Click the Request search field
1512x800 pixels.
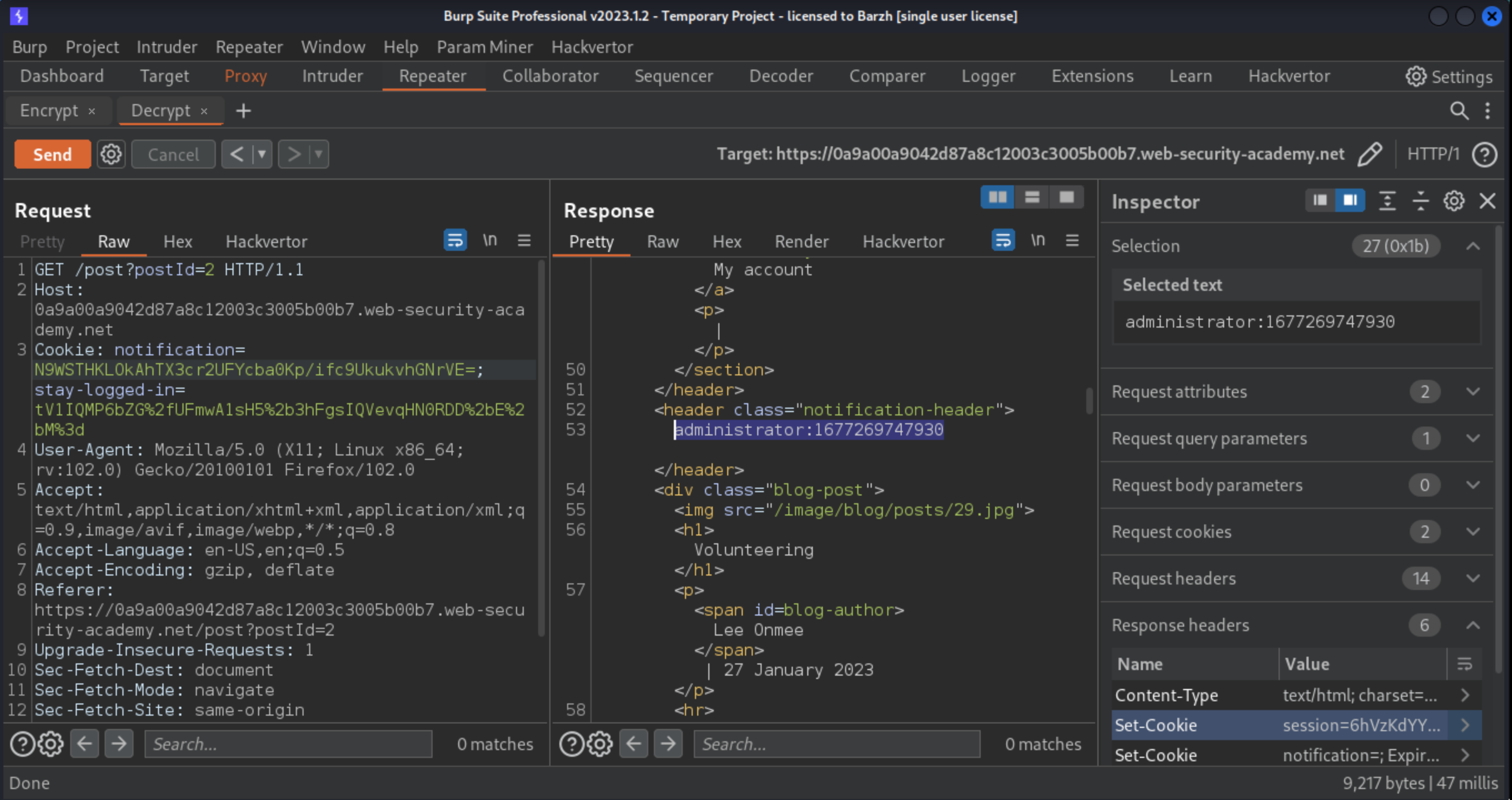tap(288, 744)
